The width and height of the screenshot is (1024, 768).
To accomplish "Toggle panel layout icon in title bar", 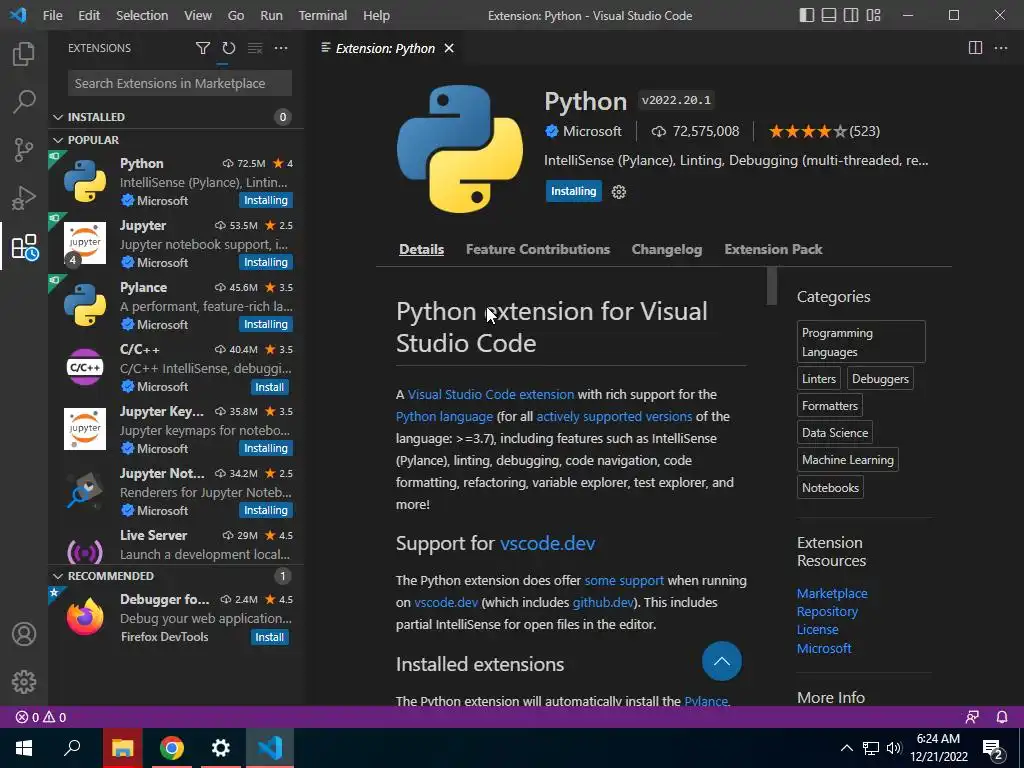I will coord(829,15).
